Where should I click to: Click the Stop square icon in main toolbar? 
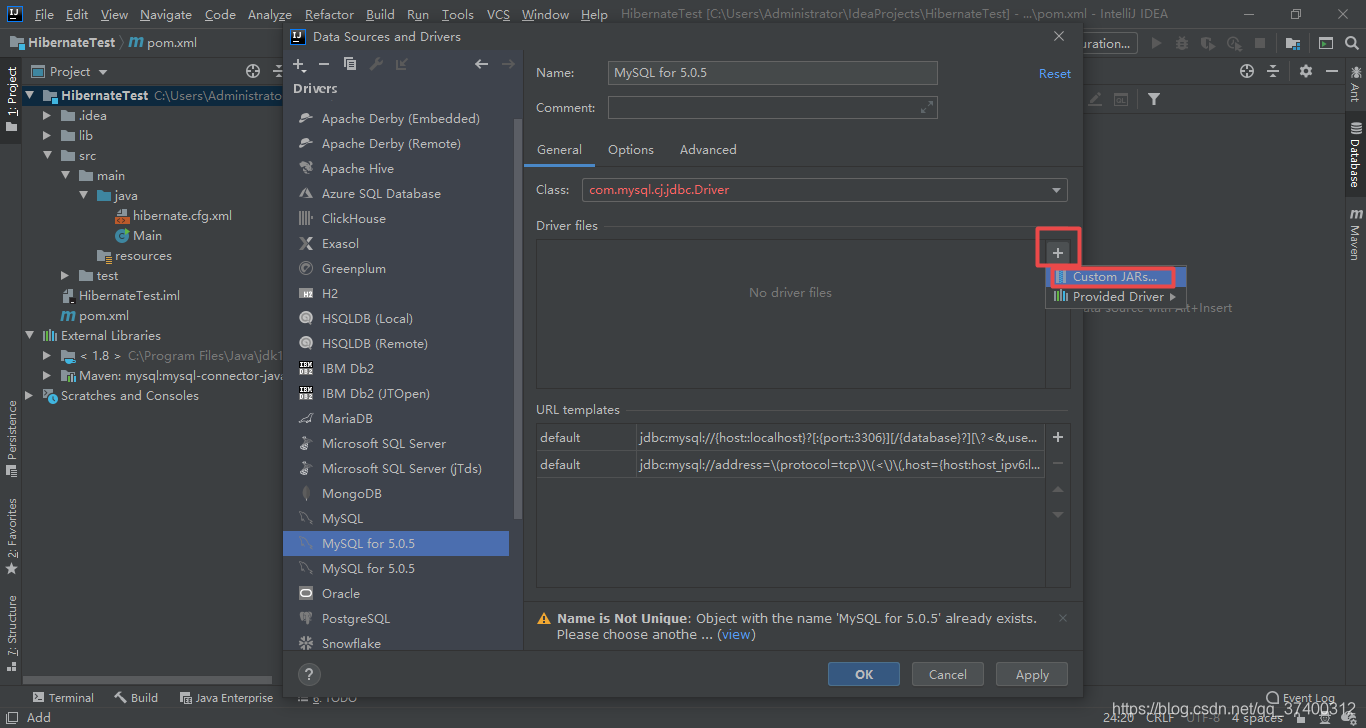[x=1260, y=43]
